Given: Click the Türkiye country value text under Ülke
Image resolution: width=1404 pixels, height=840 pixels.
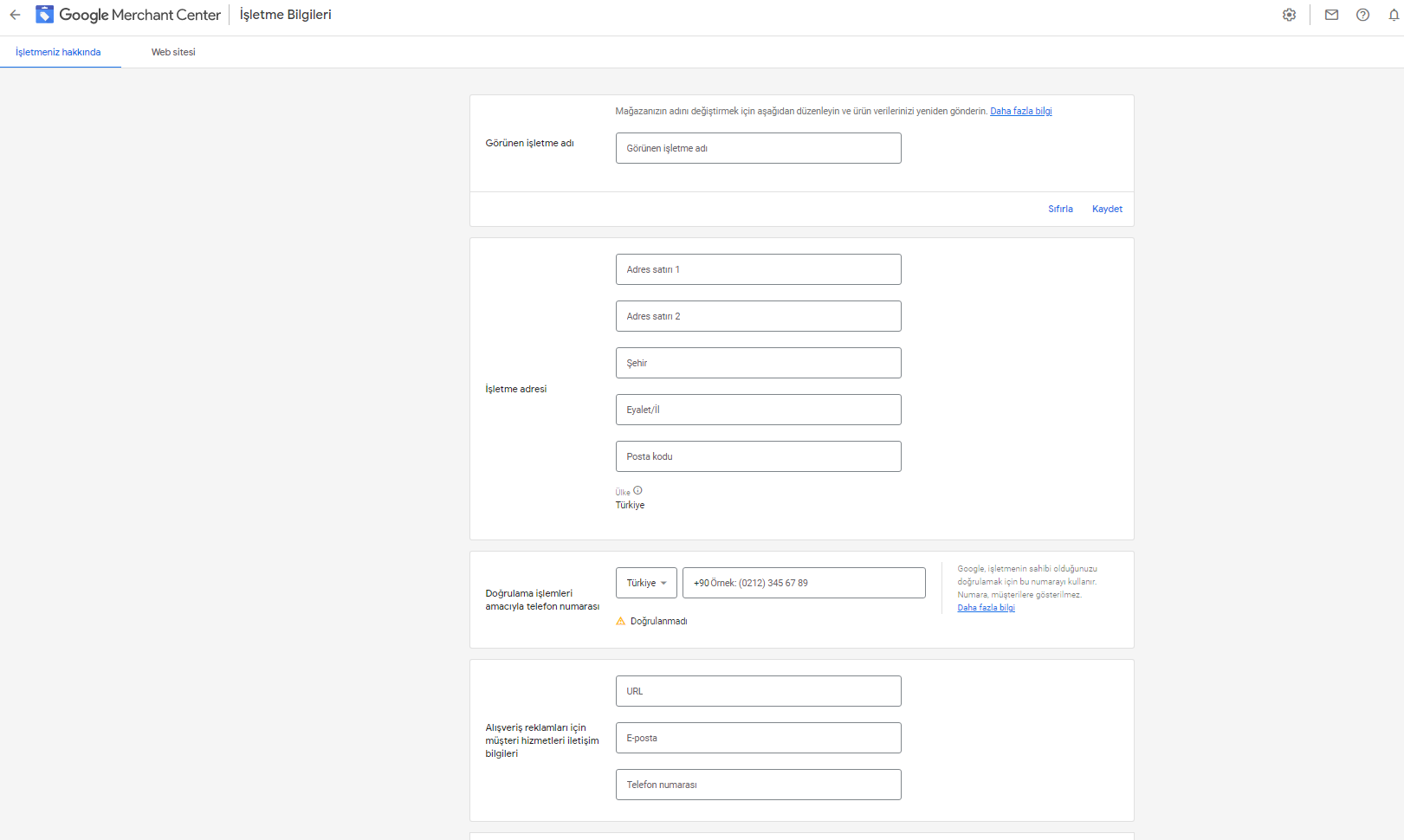Looking at the screenshot, I should (x=630, y=505).
